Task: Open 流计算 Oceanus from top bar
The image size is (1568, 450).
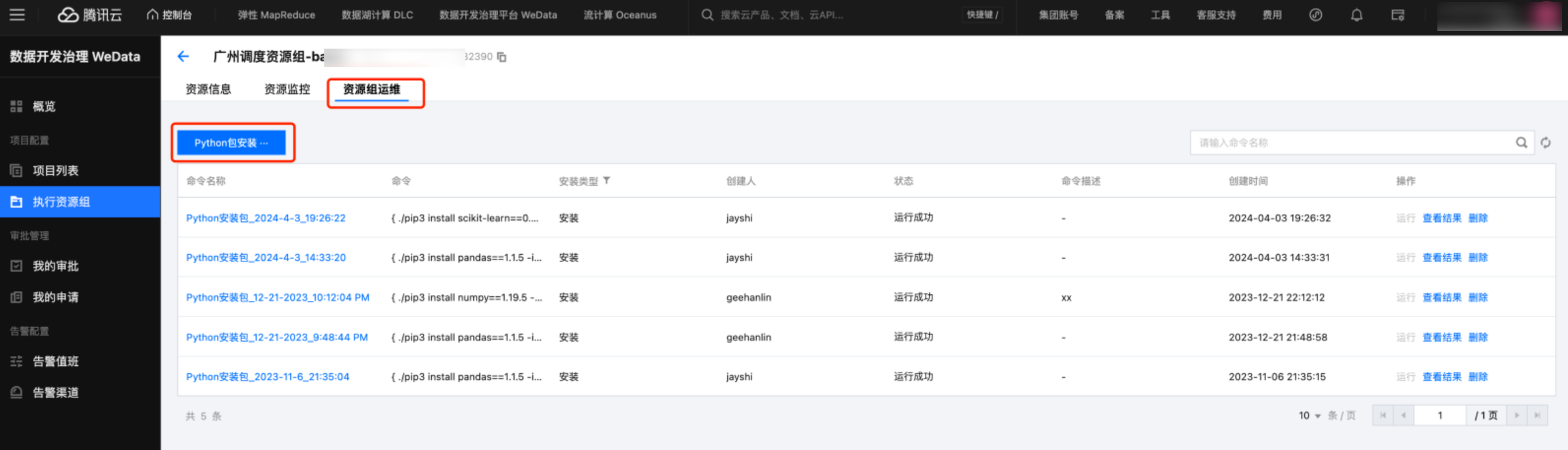Action: click(620, 14)
